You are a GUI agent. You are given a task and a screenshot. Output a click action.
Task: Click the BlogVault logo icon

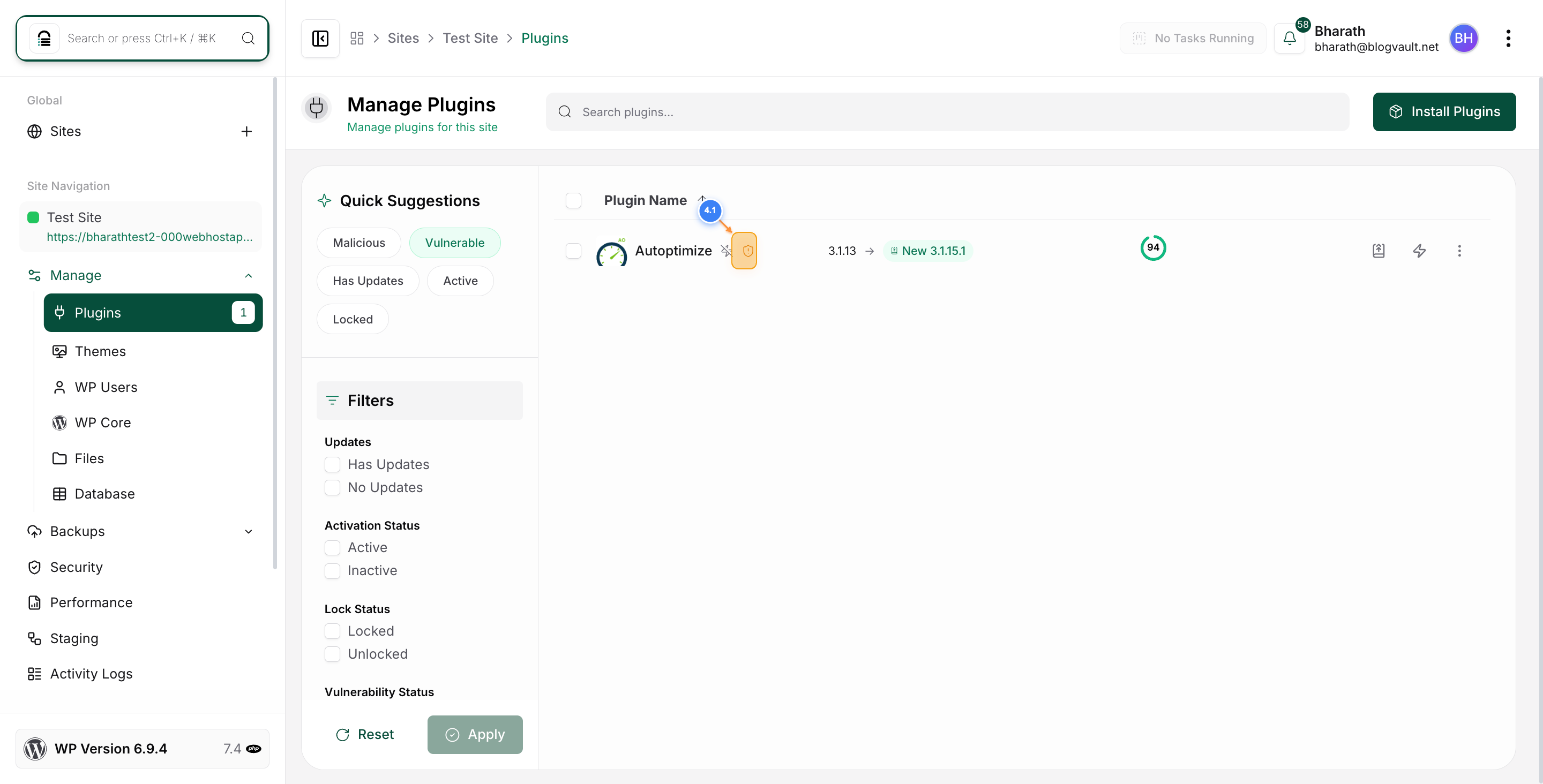pyautogui.click(x=44, y=39)
